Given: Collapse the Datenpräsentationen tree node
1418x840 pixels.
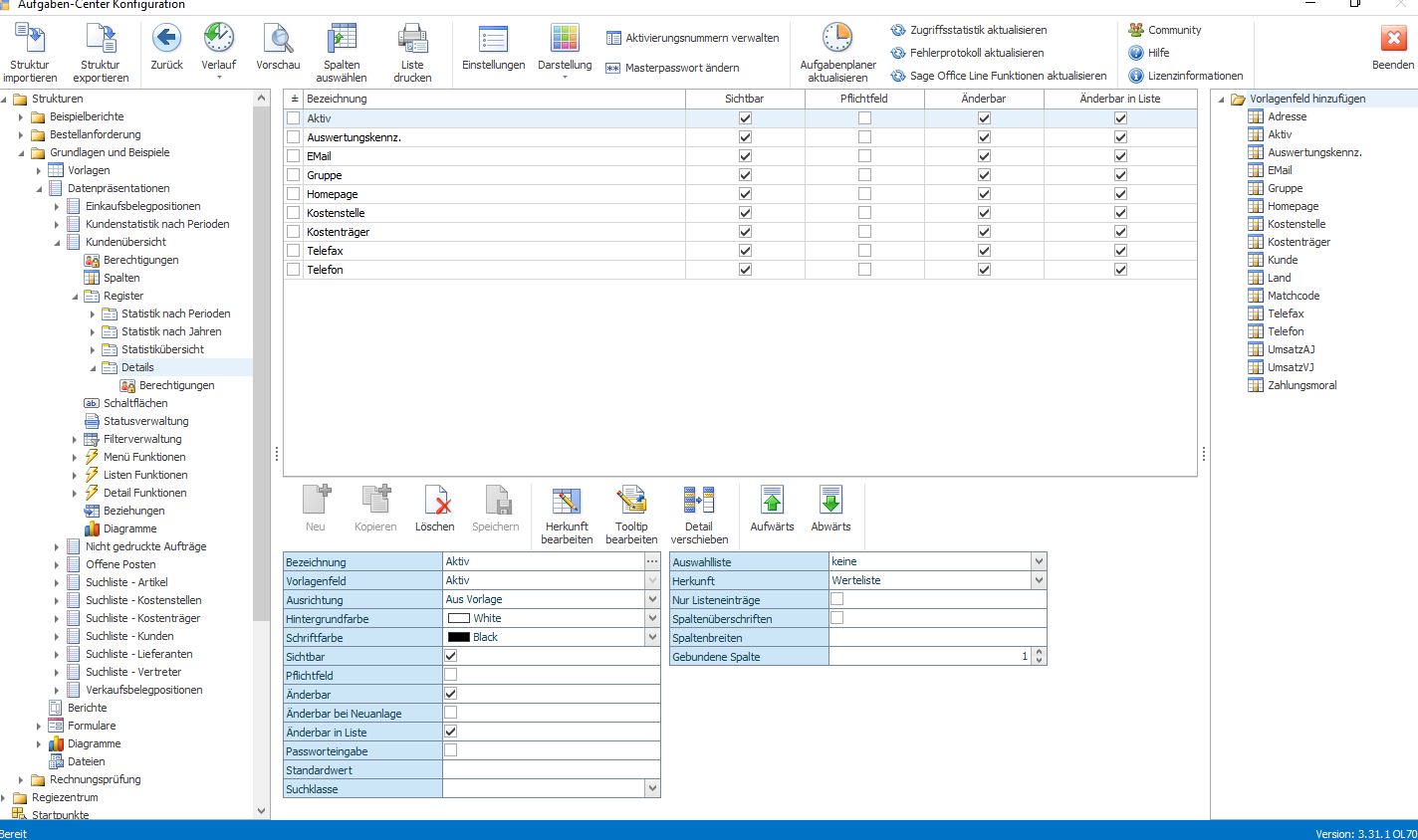Looking at the screenshot, I should 39,188.
